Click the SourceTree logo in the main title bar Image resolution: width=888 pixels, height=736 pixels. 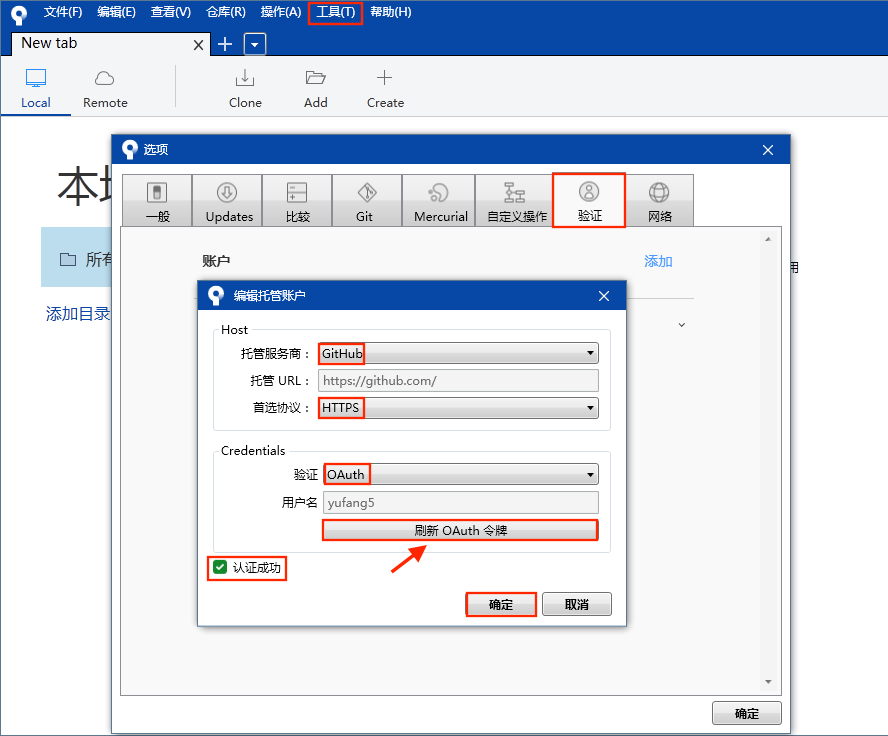(x=19, y=14)
